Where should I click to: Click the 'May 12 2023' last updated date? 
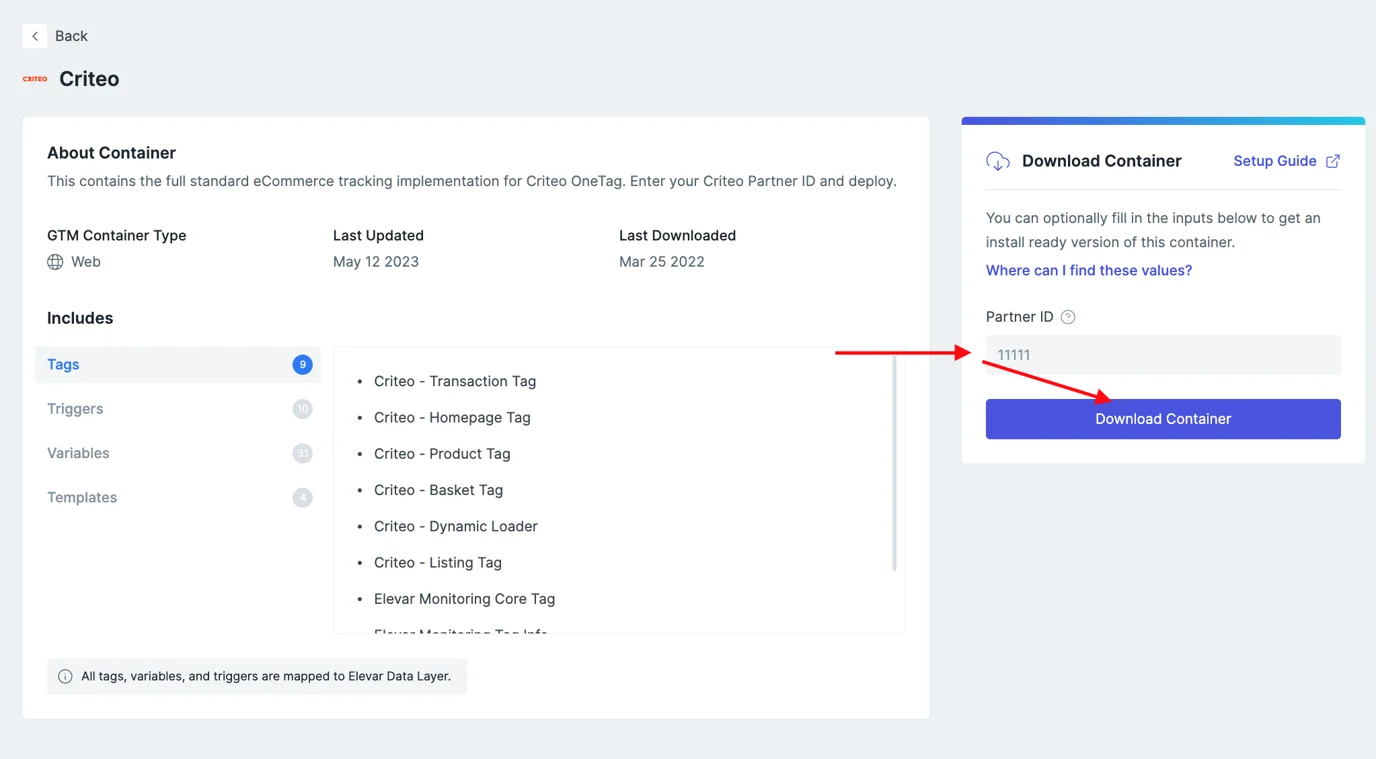(x=376, y=262)
